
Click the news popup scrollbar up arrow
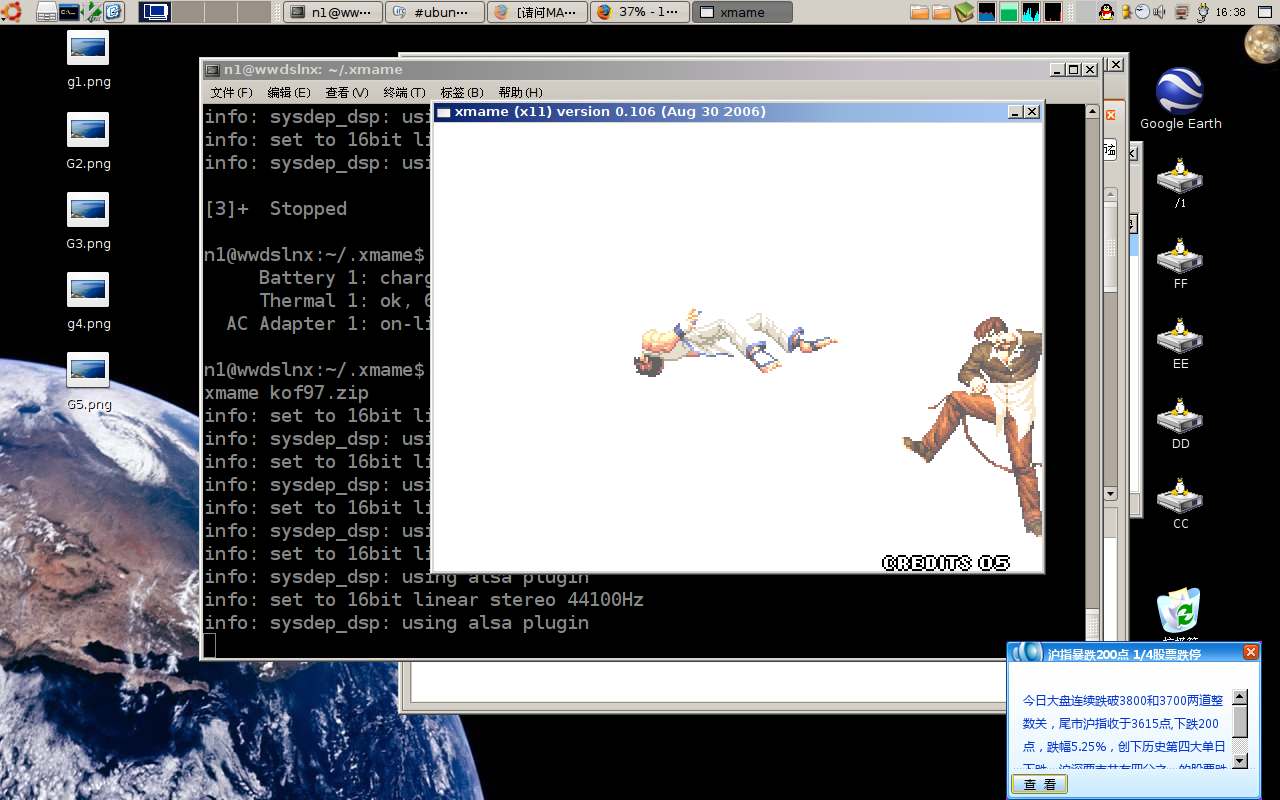point(1240,697)
